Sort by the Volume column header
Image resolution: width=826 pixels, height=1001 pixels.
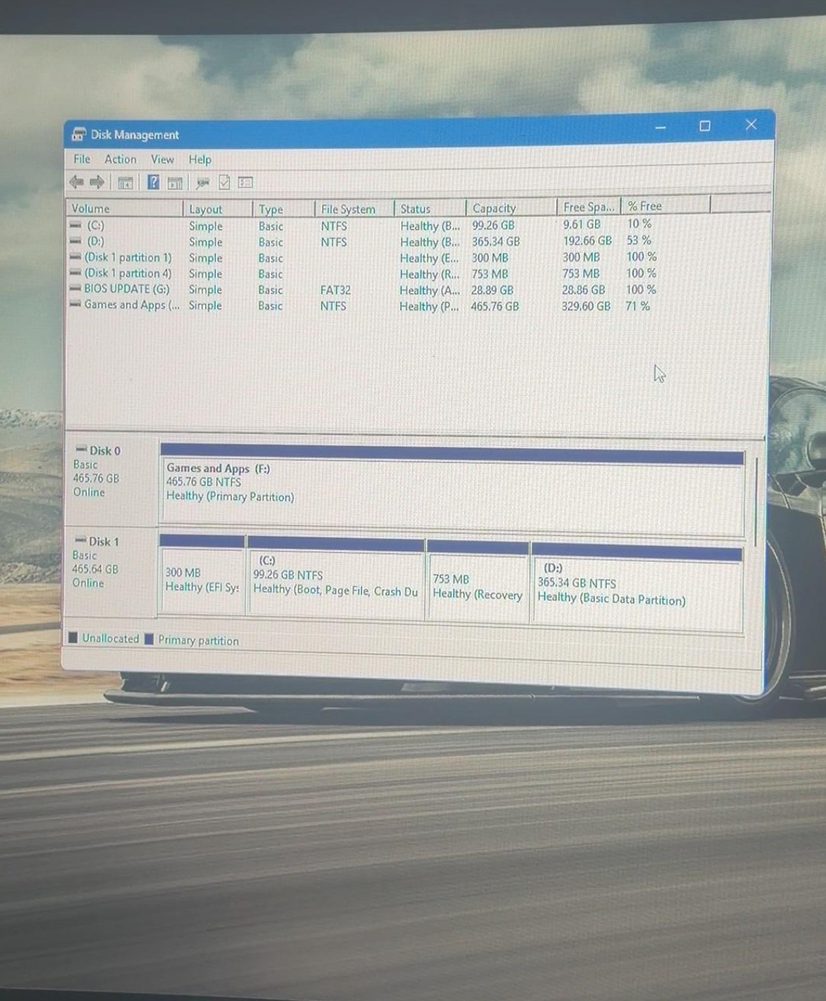click(124, 208)
